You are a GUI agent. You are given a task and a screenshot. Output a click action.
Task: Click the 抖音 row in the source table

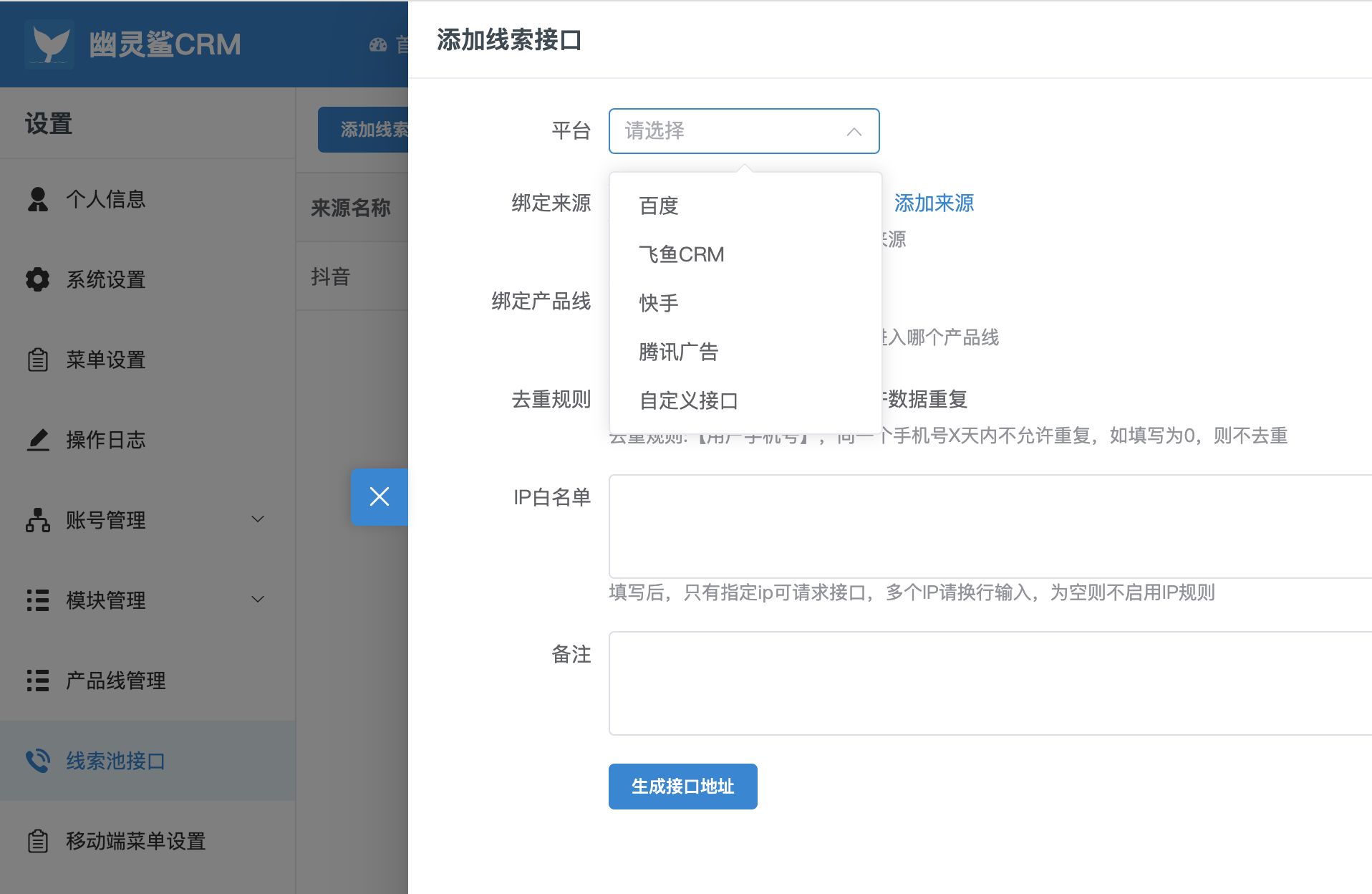pyautogui.click(x=352, y=277)
